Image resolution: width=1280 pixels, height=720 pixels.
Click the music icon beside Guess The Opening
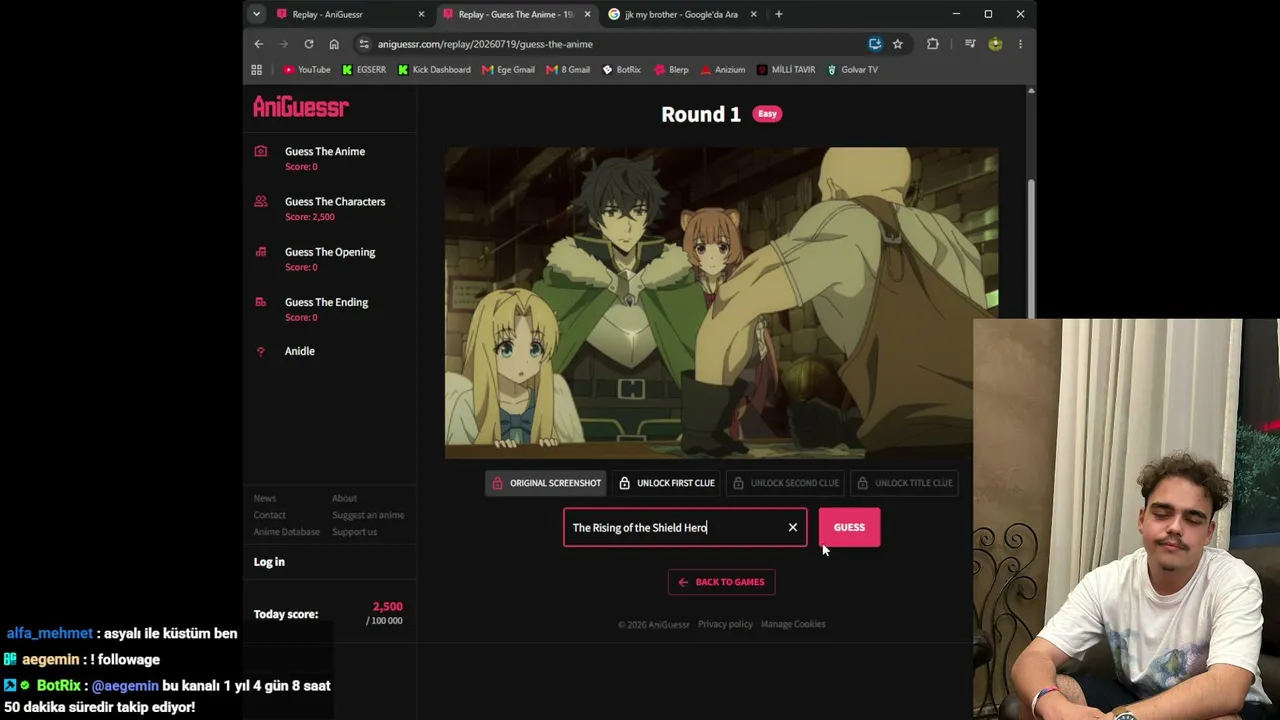(x=261, y=252)
